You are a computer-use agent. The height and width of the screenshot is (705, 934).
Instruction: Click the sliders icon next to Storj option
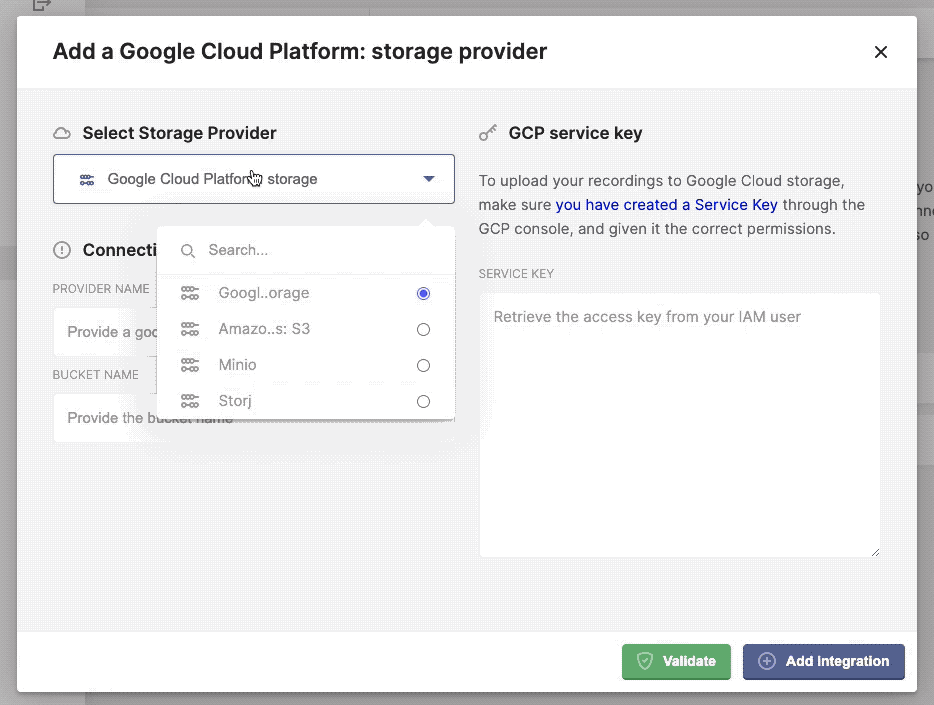pos(189,400)
